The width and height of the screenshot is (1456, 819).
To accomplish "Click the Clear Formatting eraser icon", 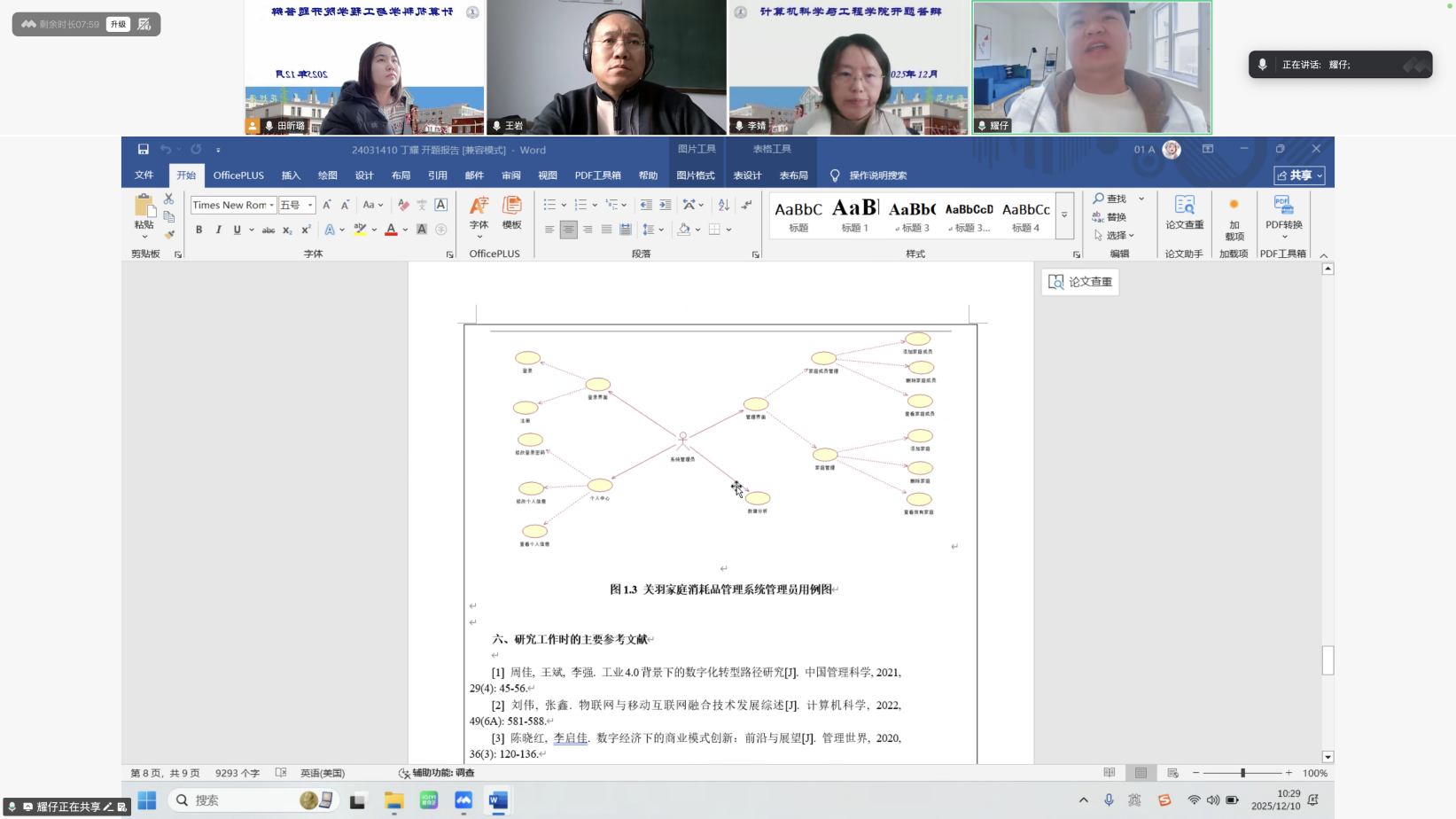I will point(403,205).
